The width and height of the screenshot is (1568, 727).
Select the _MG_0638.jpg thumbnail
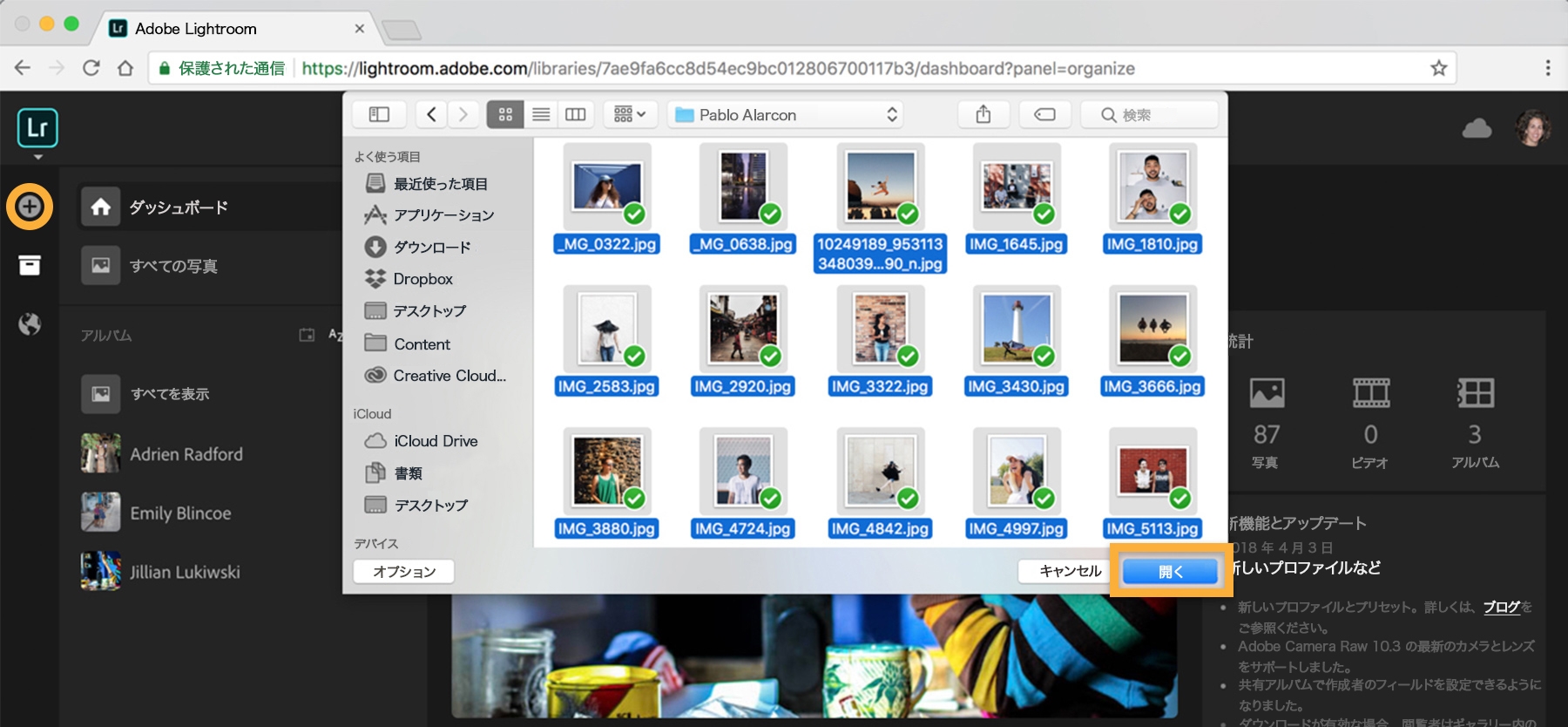[x=743, y=186]
